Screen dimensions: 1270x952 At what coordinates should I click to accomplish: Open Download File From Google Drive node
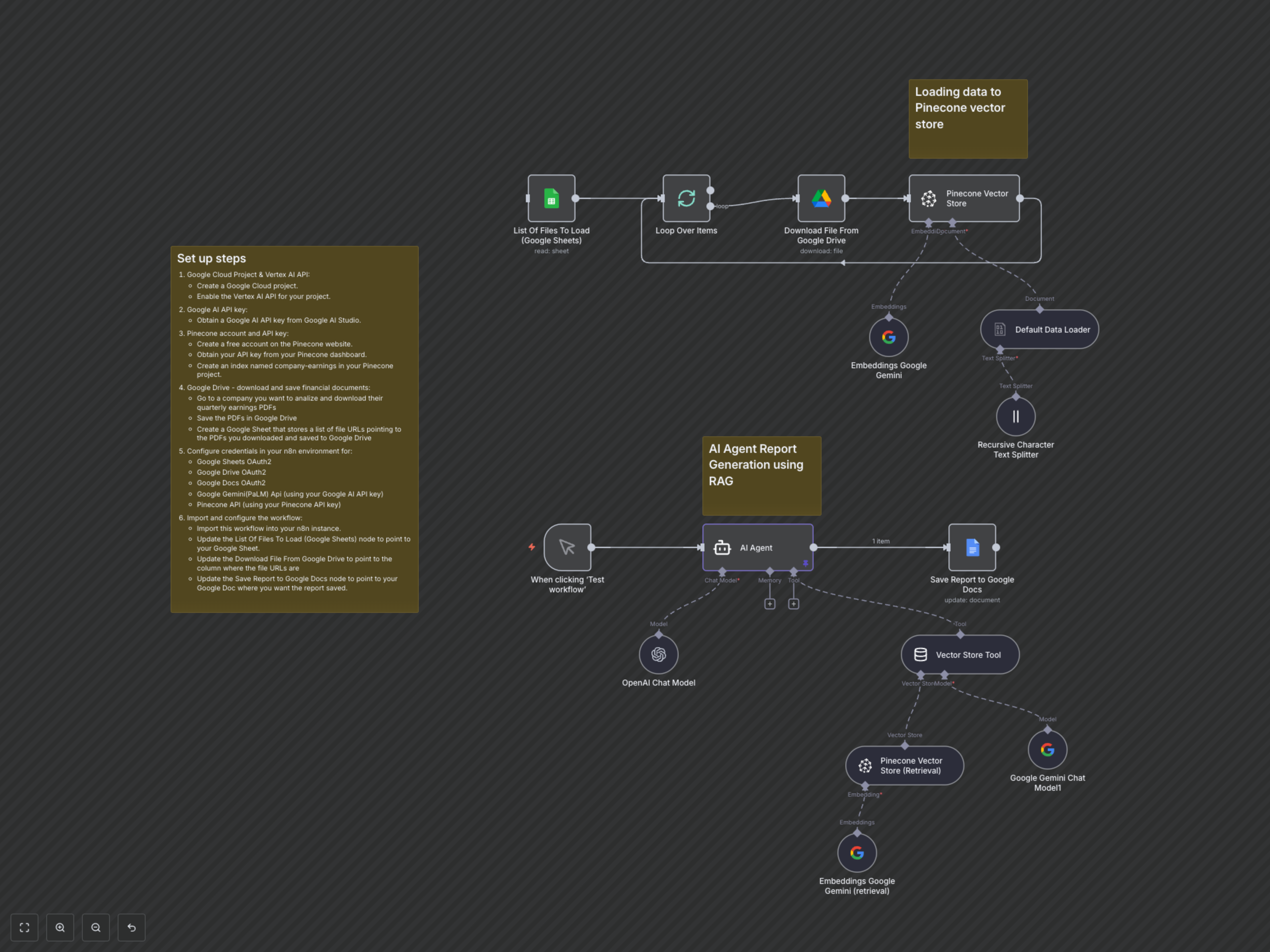[821, 199]
